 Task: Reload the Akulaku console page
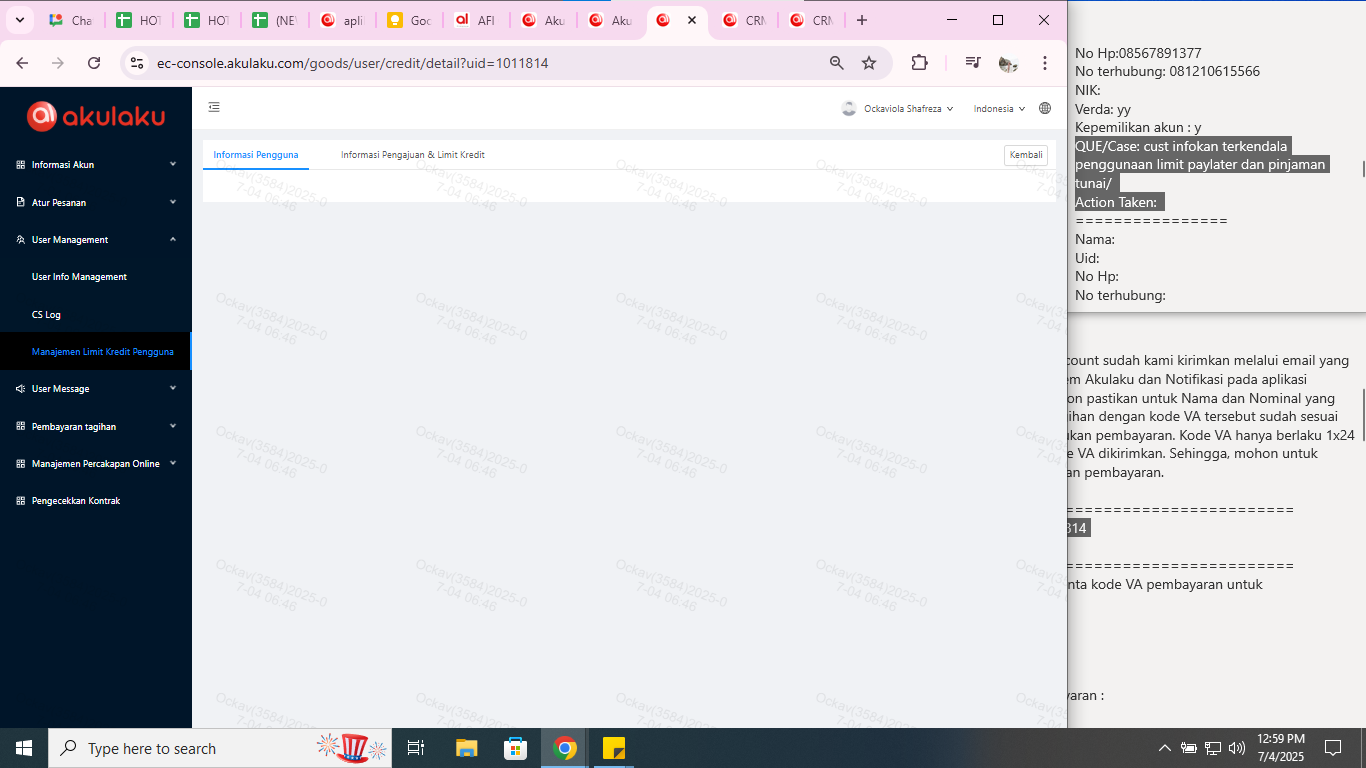[x=94, y=63]
